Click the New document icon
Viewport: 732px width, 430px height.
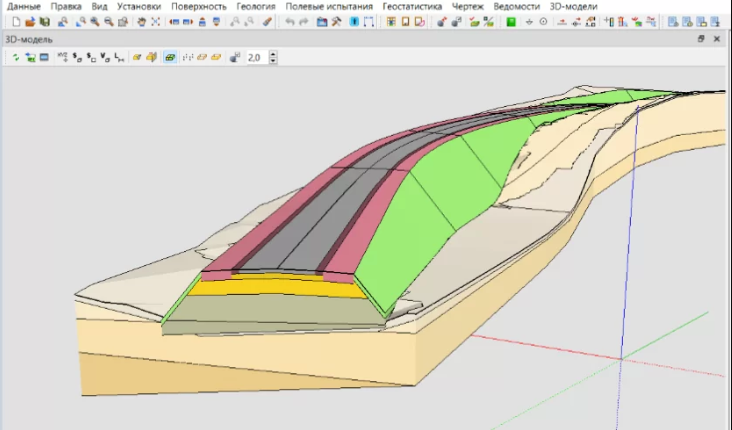[x=15, y=21]
